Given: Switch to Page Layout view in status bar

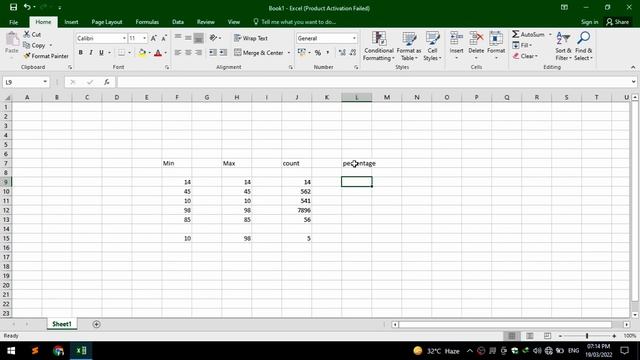Looking at the screenshot, I should [x=529, y=336].
